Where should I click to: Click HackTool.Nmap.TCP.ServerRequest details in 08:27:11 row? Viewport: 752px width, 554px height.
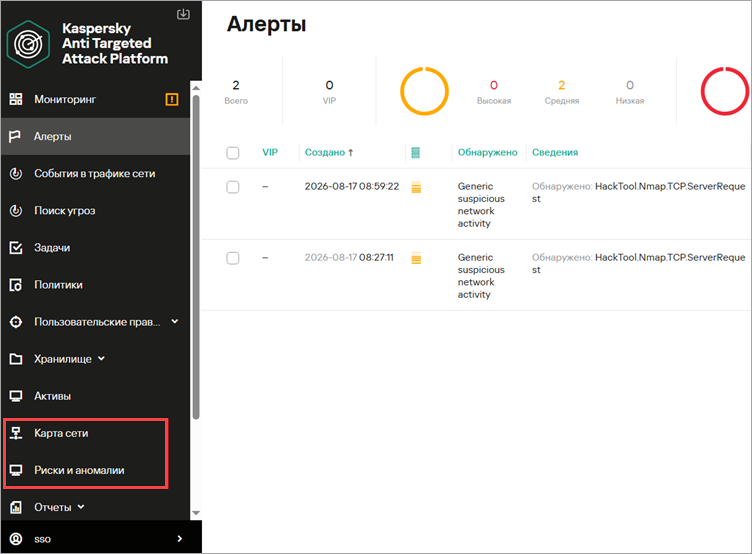638,263
